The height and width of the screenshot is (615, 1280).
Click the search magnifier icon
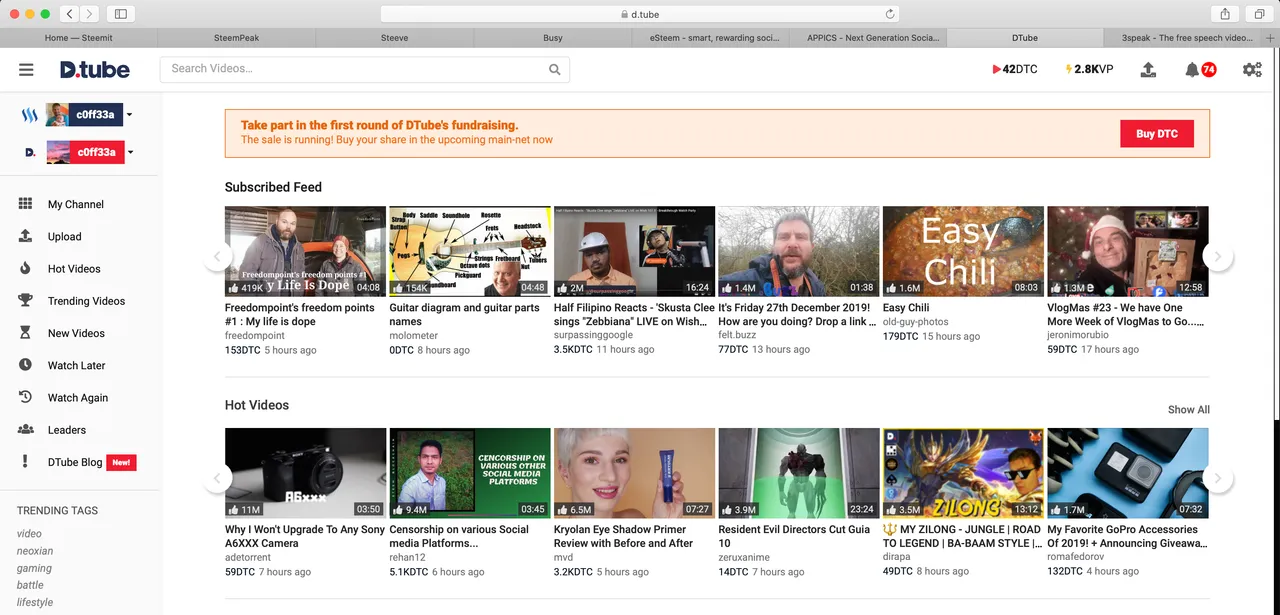(555, 70)
